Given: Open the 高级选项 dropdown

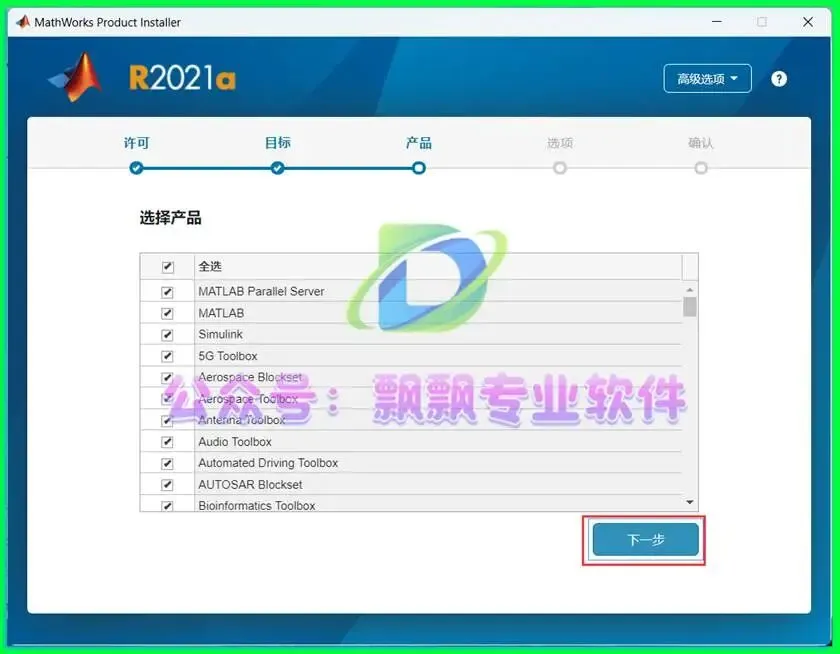Looking at the screenshot, I should pos(707,79).
